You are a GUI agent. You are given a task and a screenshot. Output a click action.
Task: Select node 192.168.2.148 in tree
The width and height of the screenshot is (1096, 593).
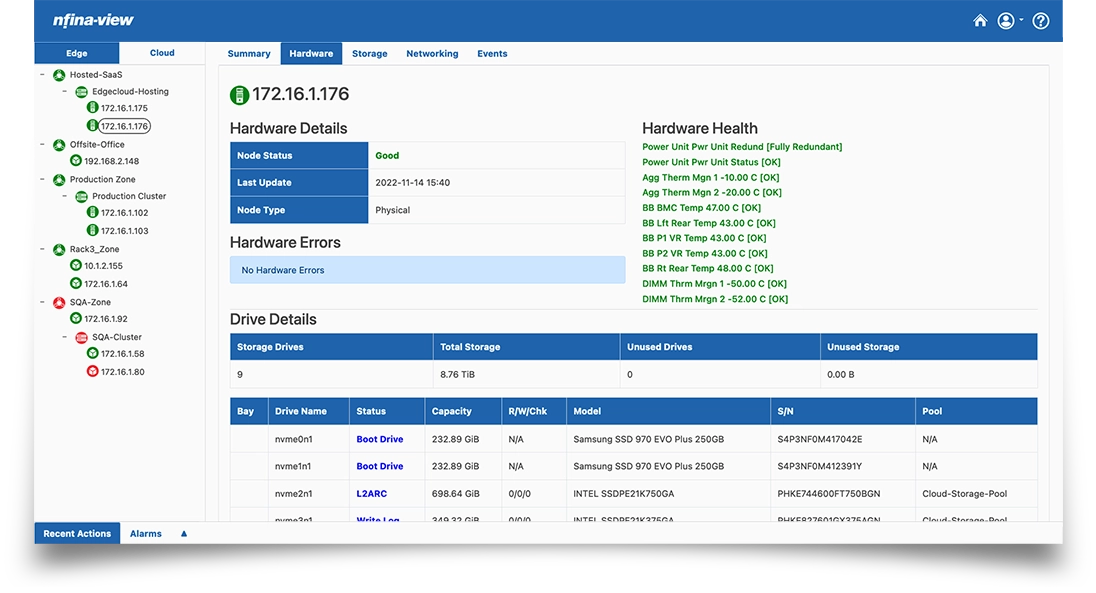tap(111, 161)
